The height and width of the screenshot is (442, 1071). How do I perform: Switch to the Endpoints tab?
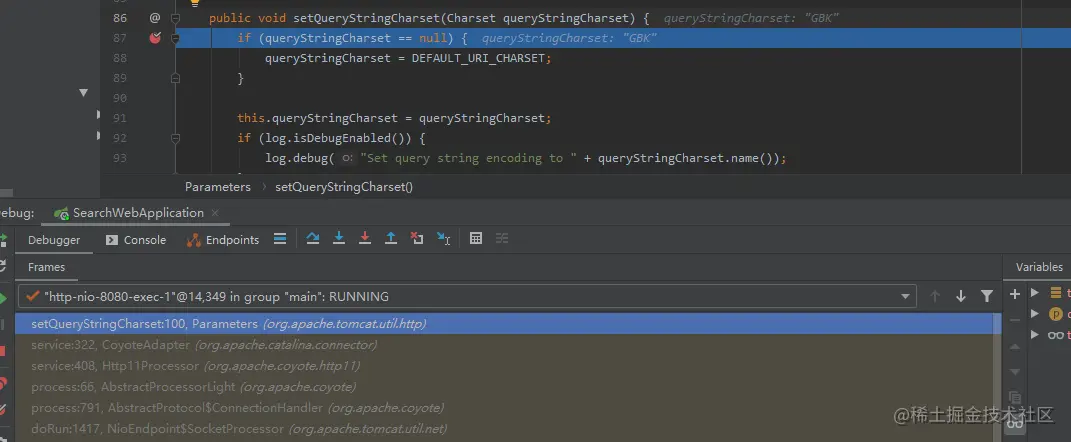pos(223,240)
